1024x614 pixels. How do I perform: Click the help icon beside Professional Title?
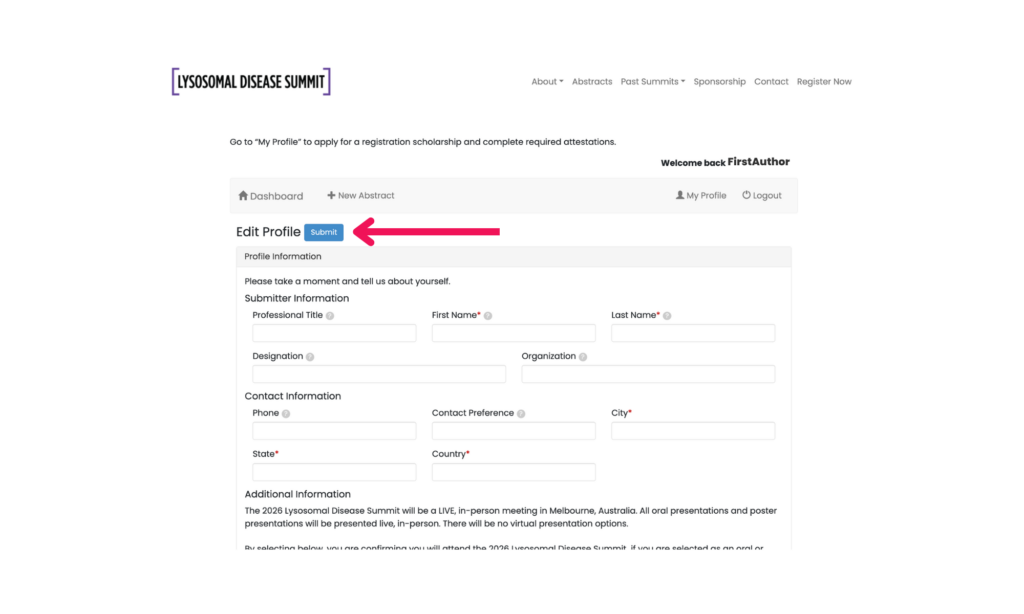coord(330,316)
